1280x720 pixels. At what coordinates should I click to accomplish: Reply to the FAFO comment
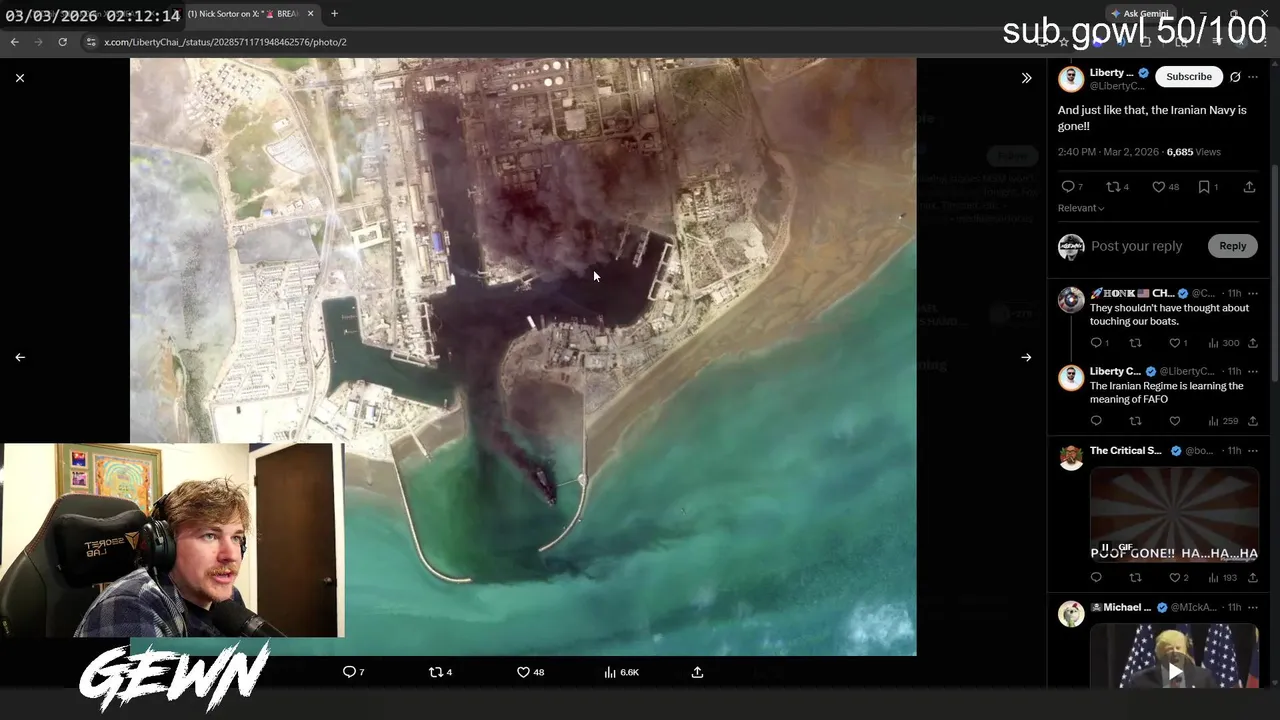coord(1096,421)
